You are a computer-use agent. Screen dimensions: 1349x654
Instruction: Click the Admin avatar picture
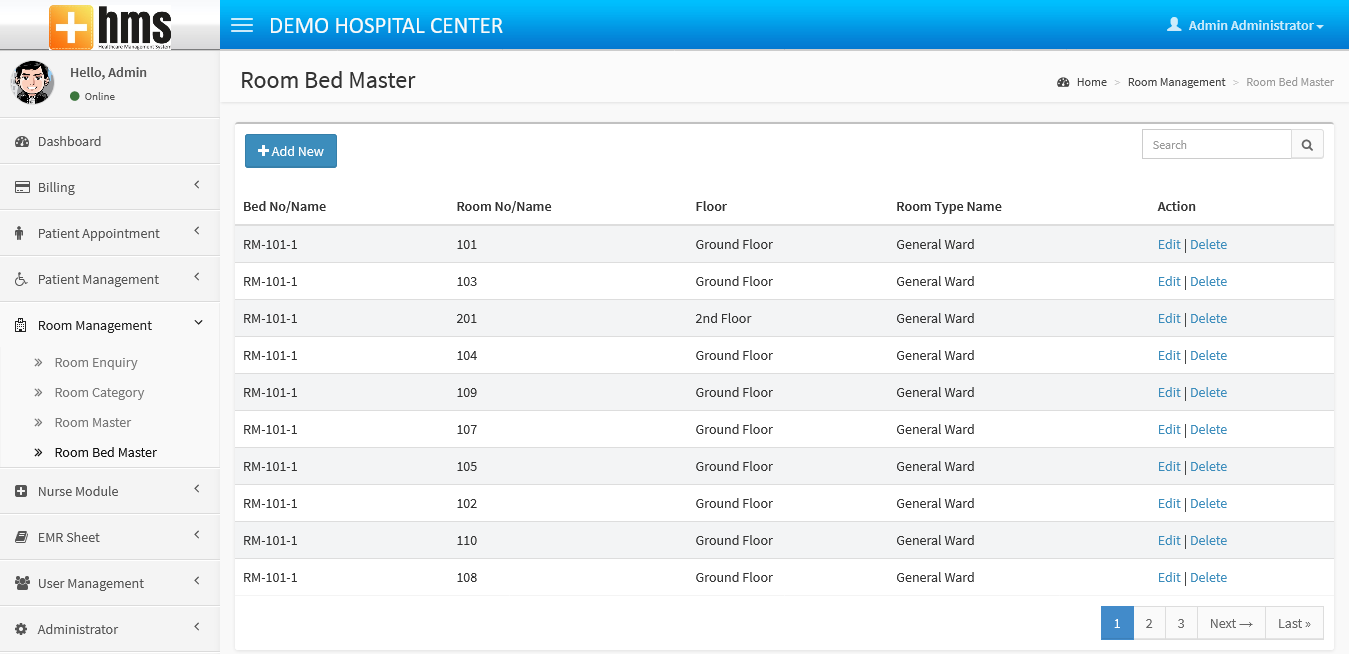(33, 83)
